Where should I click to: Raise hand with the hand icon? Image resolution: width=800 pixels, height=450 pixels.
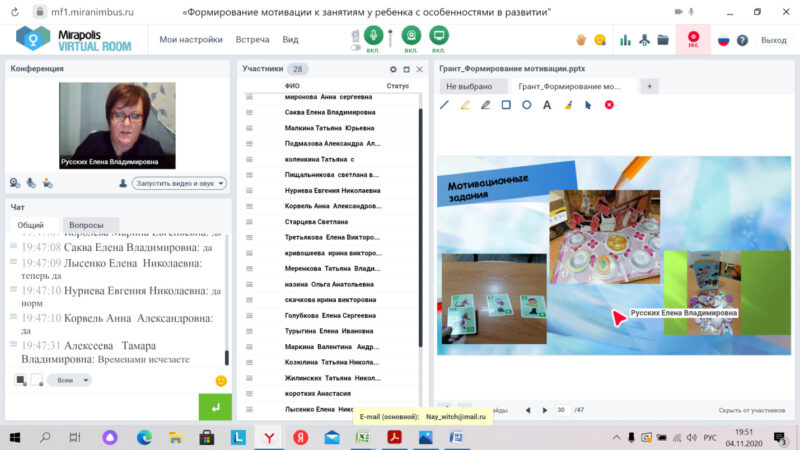click(x=581, y=40)
